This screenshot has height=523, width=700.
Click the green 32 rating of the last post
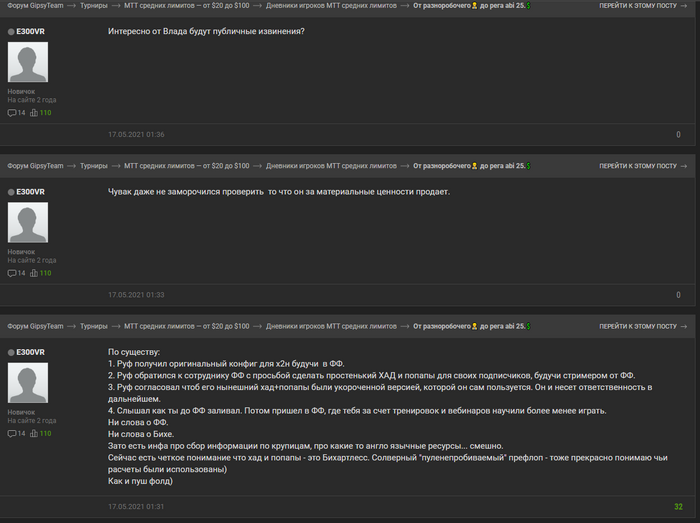click(x=678, y=506)
